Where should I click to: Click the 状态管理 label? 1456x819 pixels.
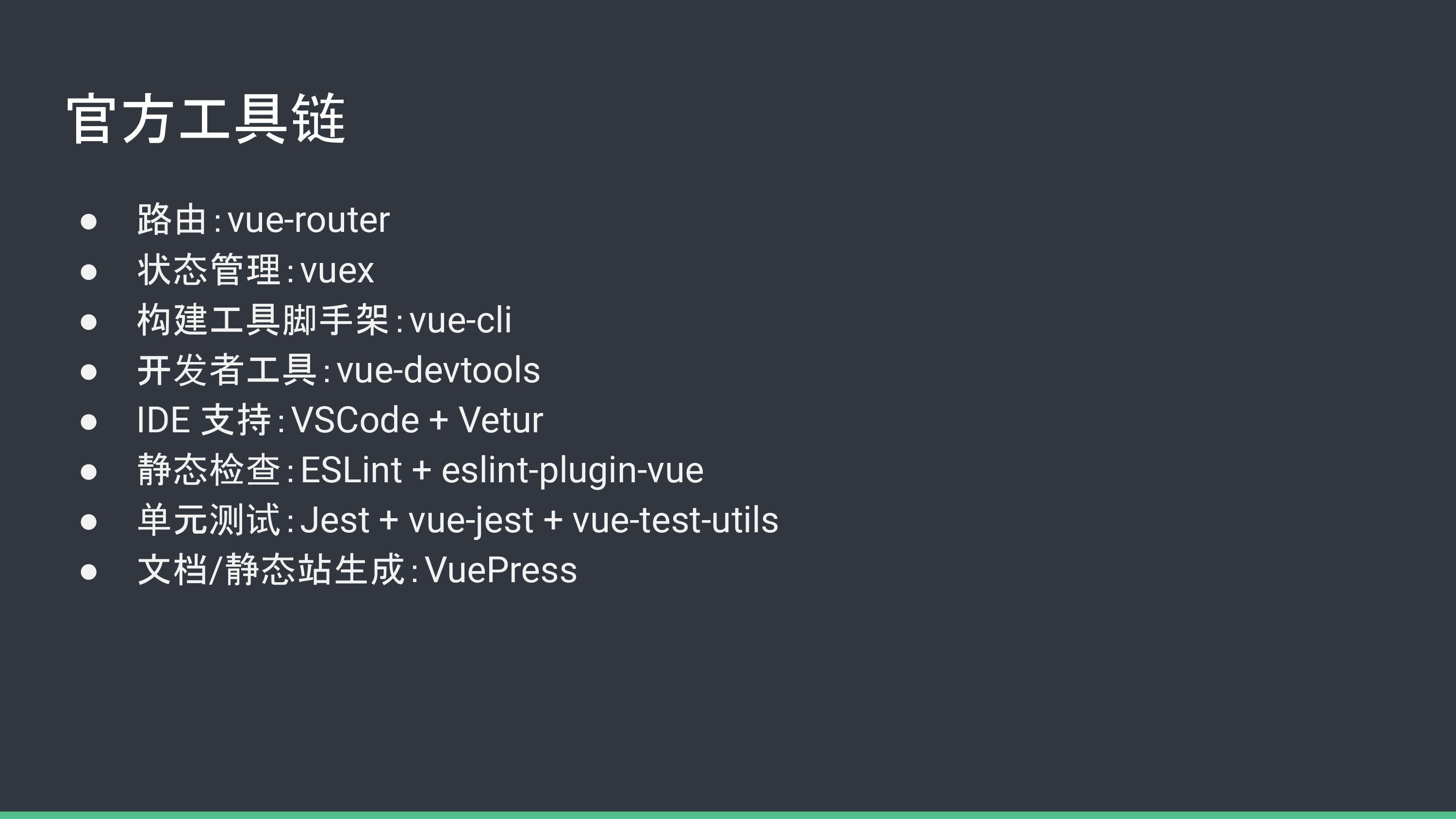pos(209,270)
